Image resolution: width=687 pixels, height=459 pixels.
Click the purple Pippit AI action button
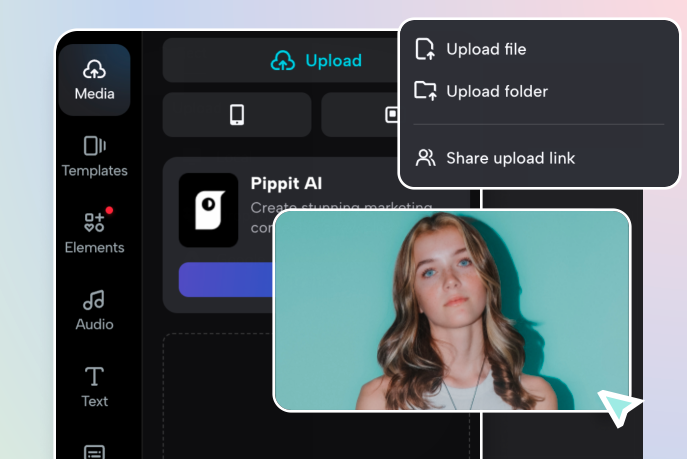[x=226, y=280]
